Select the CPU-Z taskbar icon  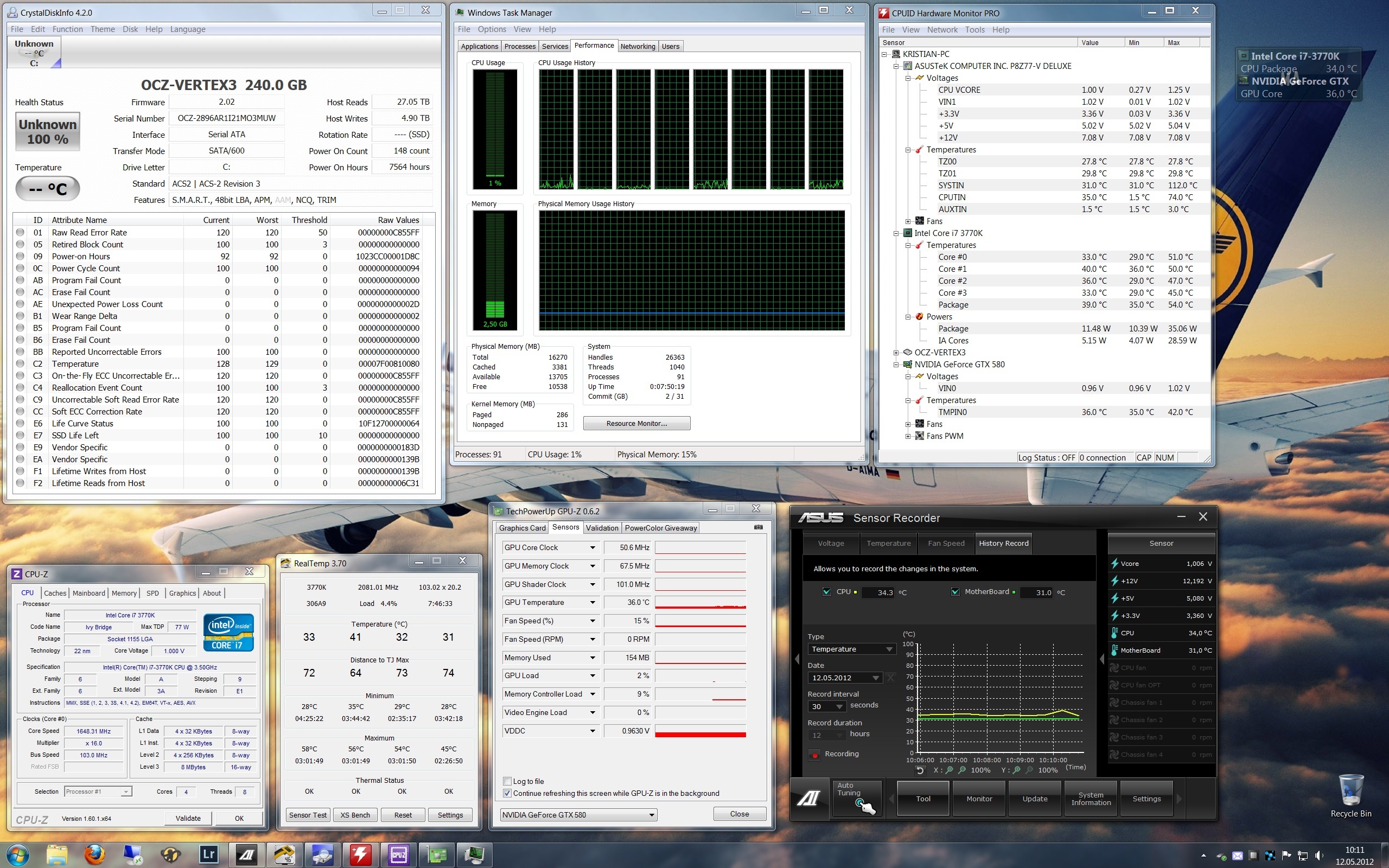398,855
